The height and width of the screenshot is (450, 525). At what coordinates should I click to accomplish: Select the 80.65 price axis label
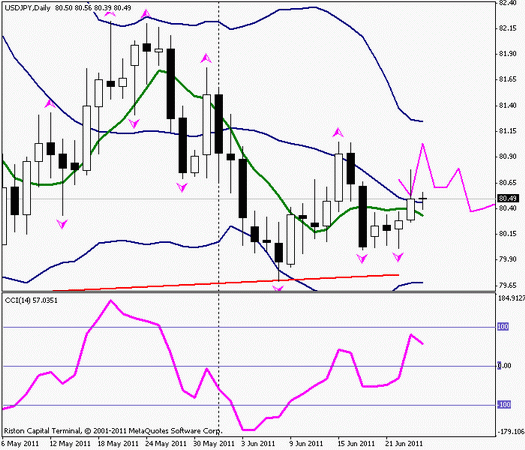[508, 182]
